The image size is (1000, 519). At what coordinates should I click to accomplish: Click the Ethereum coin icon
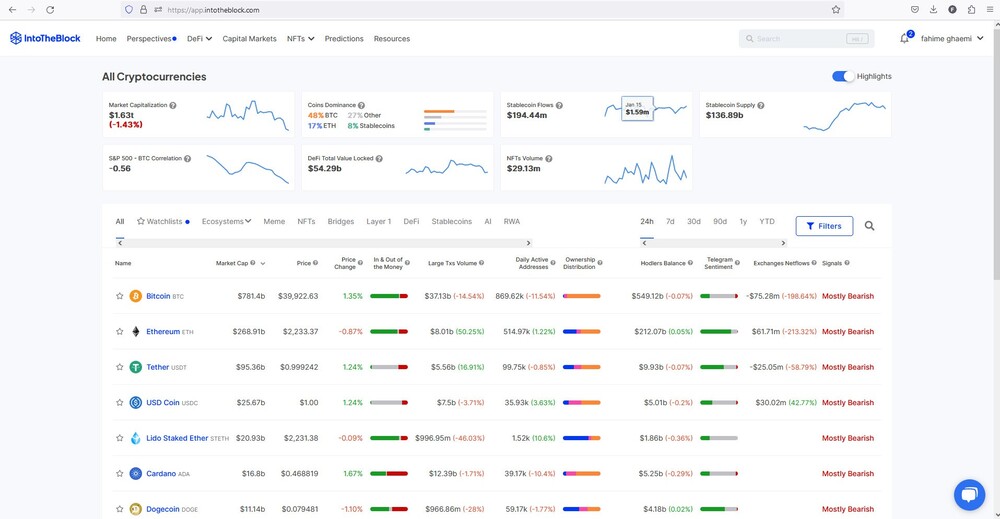coord(135,332)
